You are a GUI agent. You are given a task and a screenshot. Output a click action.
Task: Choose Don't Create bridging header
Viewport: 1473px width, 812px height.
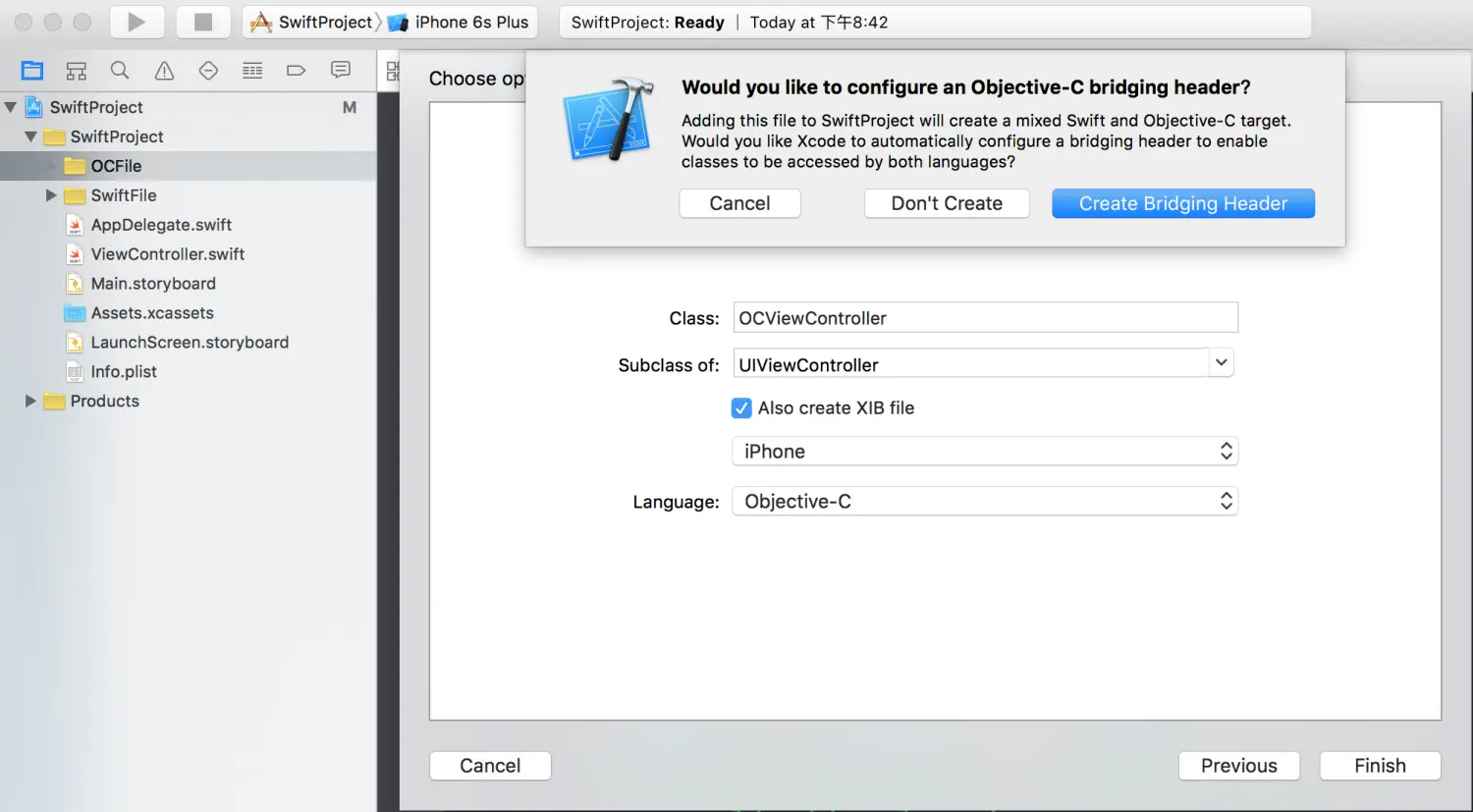pos(947,203)
